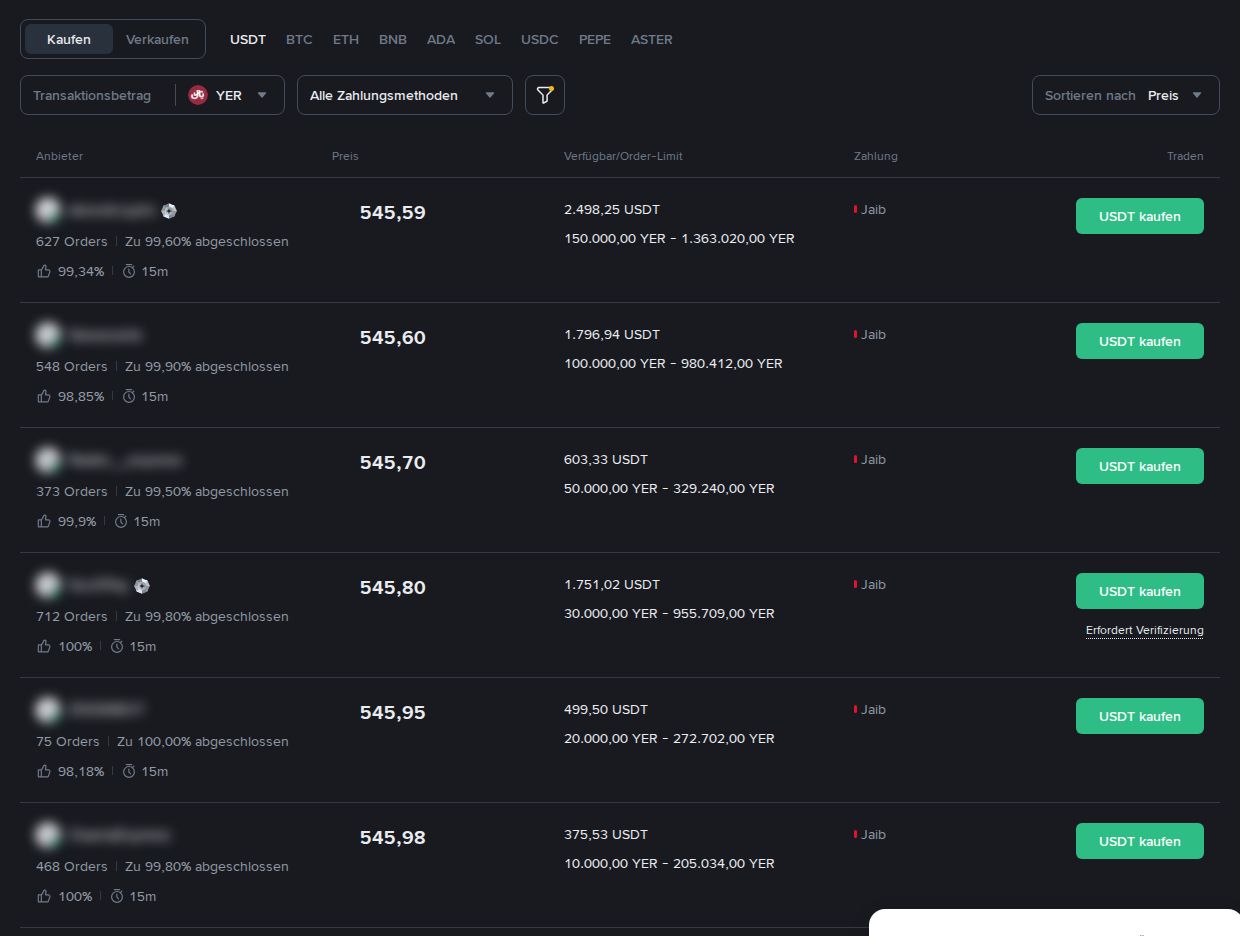Viewport: 1240px width, 936px height.
Task: Click the Traden column header
Action: 1185,156
